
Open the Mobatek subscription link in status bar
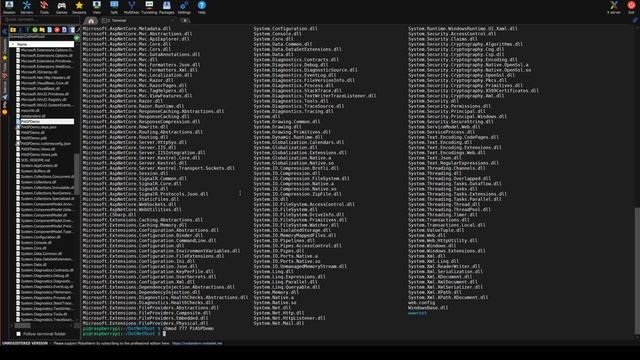click(197, 343)
